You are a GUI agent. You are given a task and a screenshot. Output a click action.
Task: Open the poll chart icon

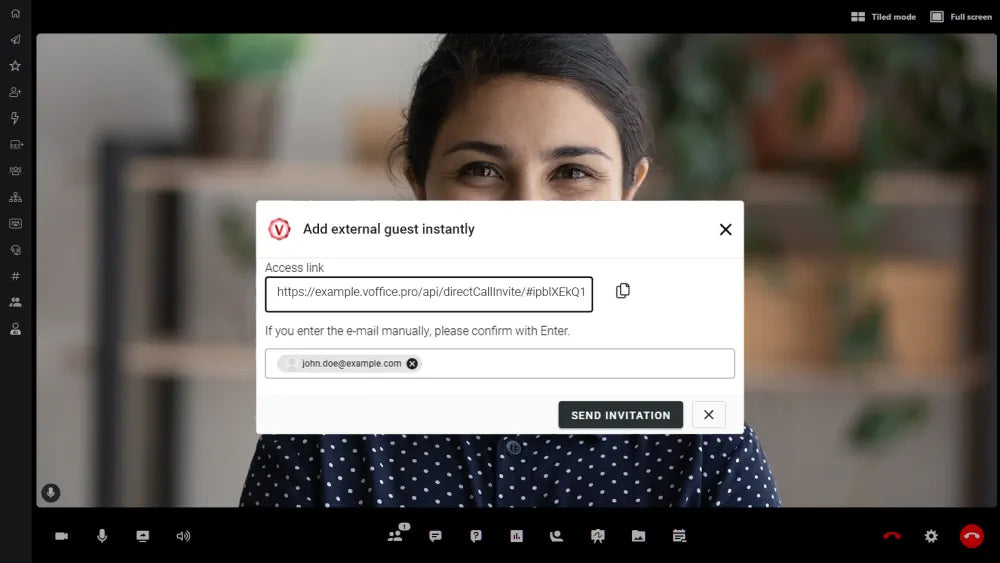coord(516,536)
